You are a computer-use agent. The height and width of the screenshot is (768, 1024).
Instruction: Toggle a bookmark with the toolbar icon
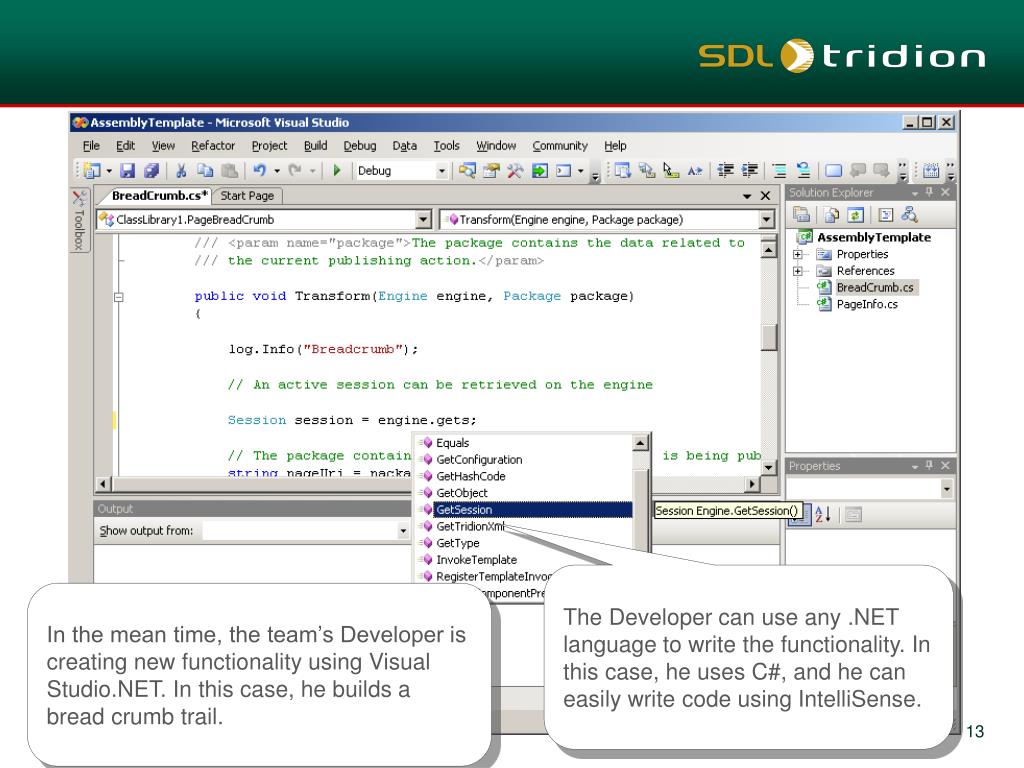point(833,171)
